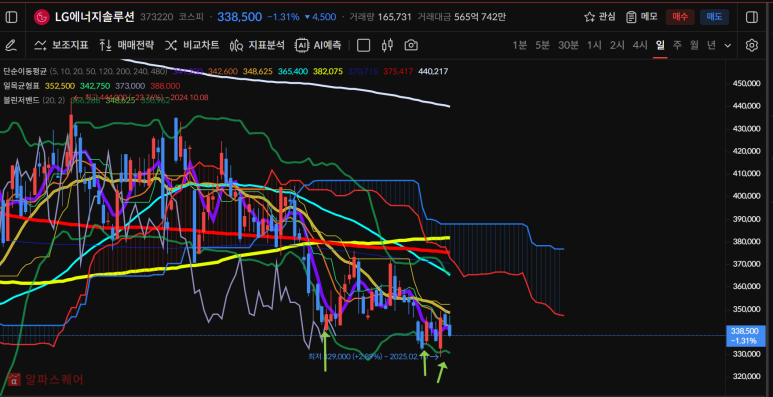Open AI예측 prediction tool

[x=318, y=45]
